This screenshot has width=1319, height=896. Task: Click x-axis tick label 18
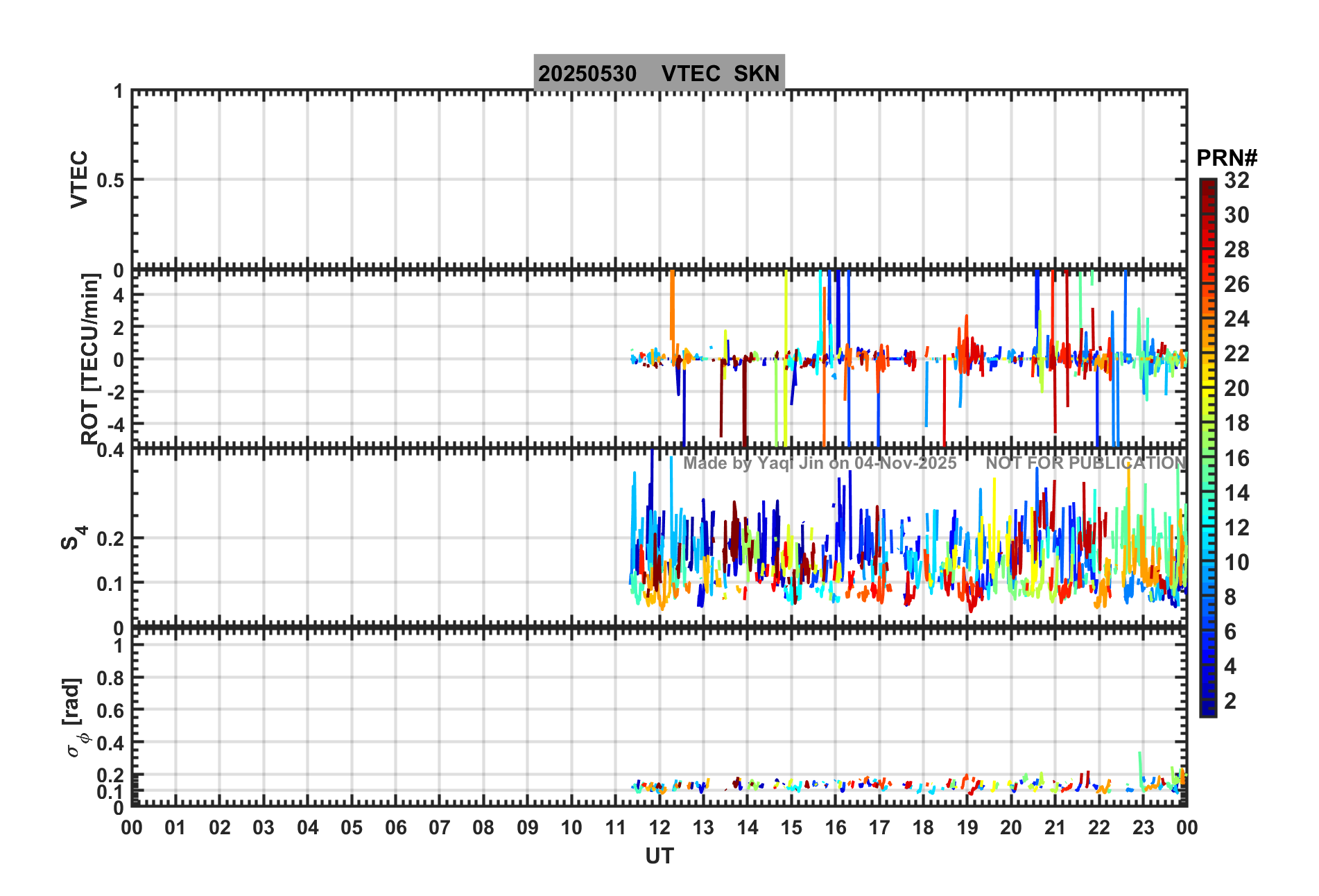923,827
